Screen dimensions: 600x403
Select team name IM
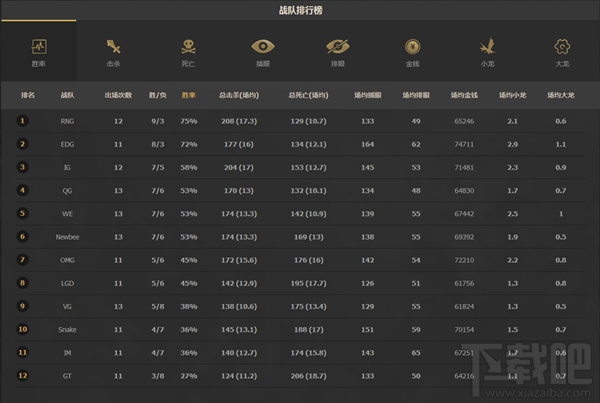coord(67,353)
